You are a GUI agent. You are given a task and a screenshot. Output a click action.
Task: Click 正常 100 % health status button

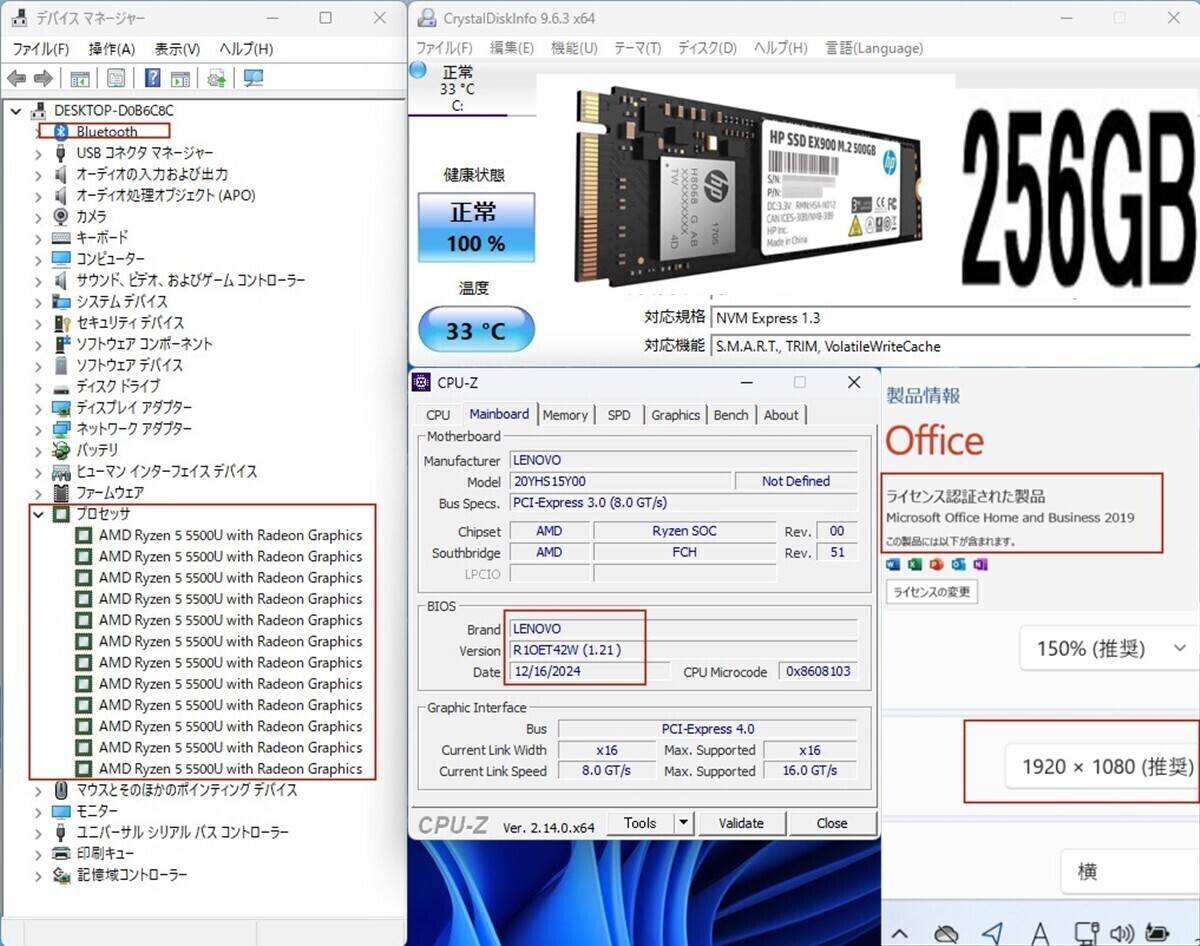coord(476,227)
